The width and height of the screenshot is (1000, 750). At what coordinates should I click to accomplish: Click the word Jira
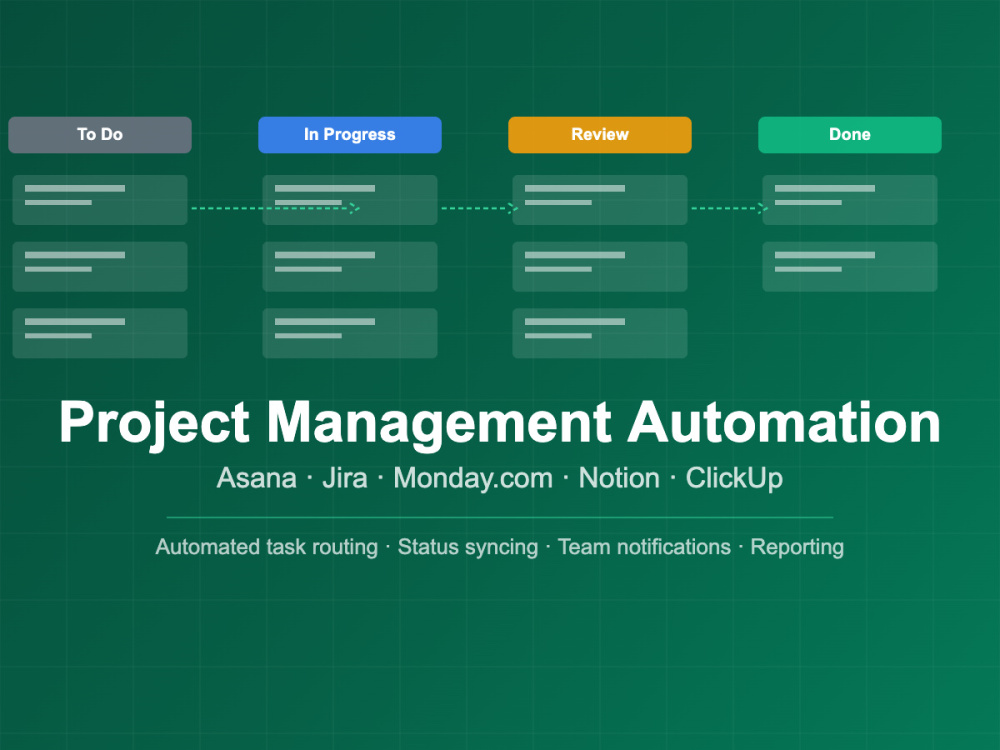tap(345, 478)
